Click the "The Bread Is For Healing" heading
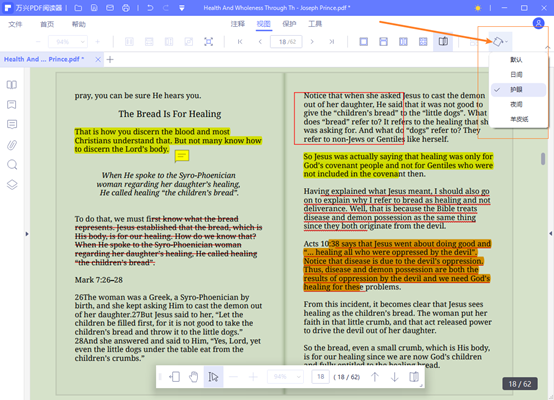Image resolution: width=554 pixels, height=400 pixels. (x=170, y=114)
